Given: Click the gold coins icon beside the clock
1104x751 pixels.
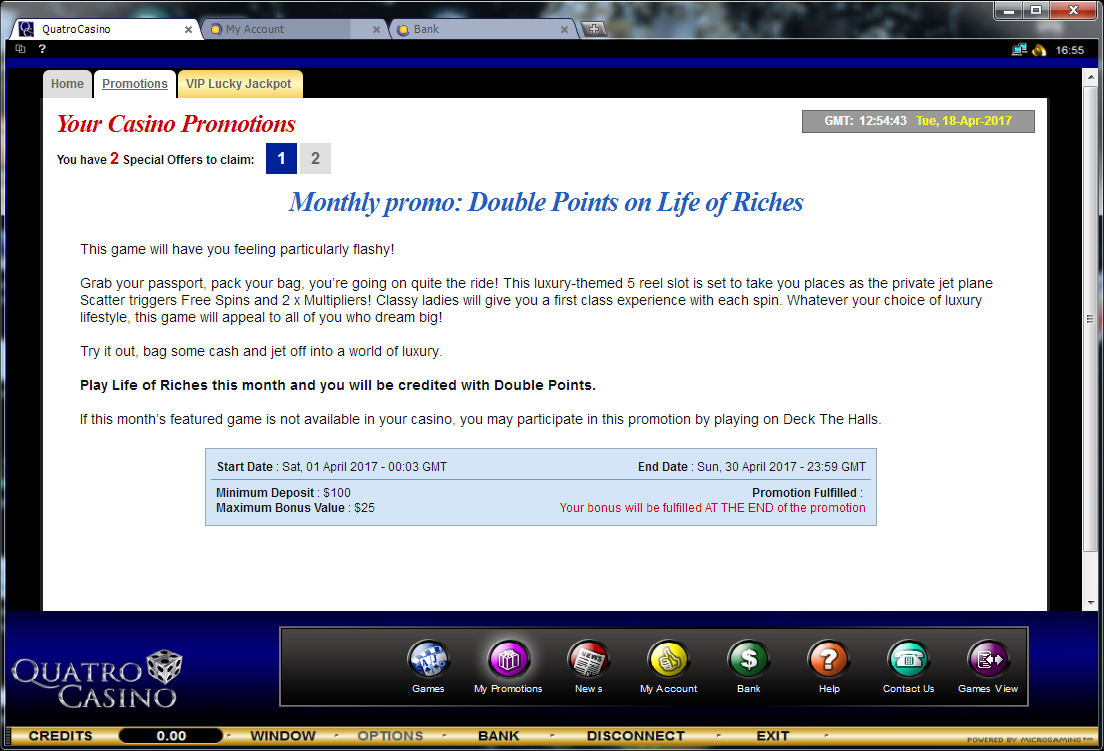Looking at the screenshot, I should pos(1039,50).
